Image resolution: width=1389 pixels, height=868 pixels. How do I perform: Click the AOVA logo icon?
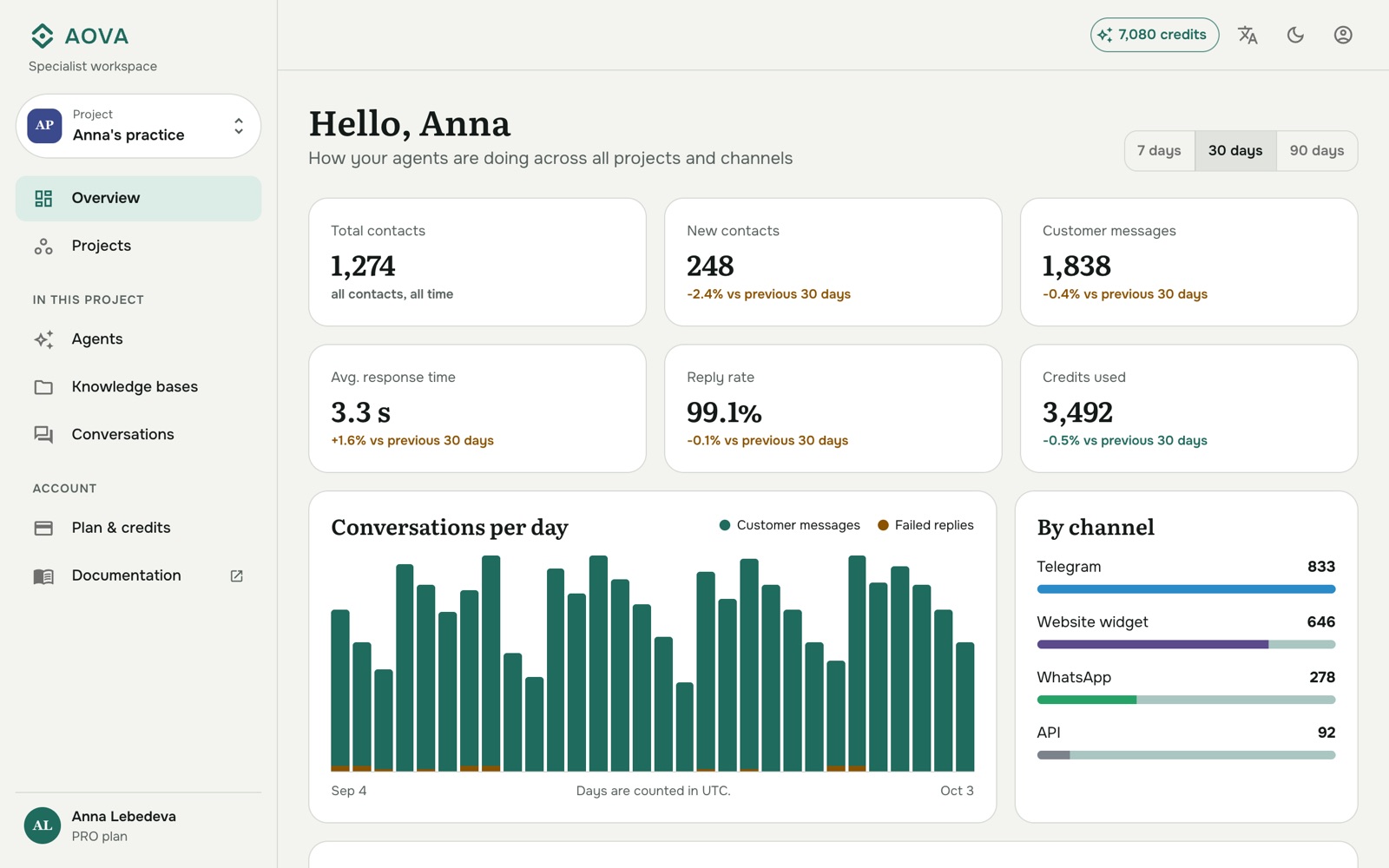pos(43,36)
